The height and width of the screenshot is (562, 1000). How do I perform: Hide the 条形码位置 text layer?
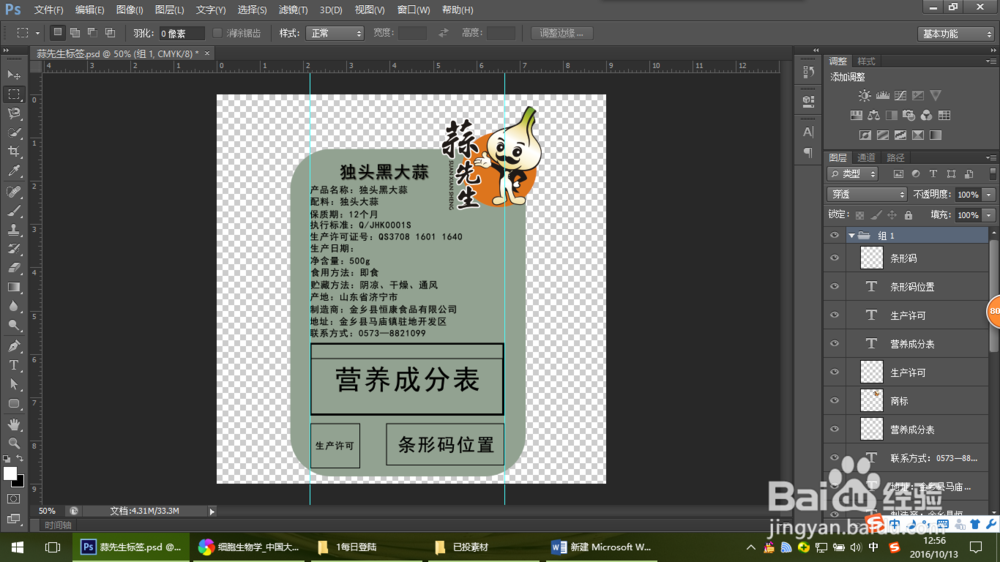[834, 286]
